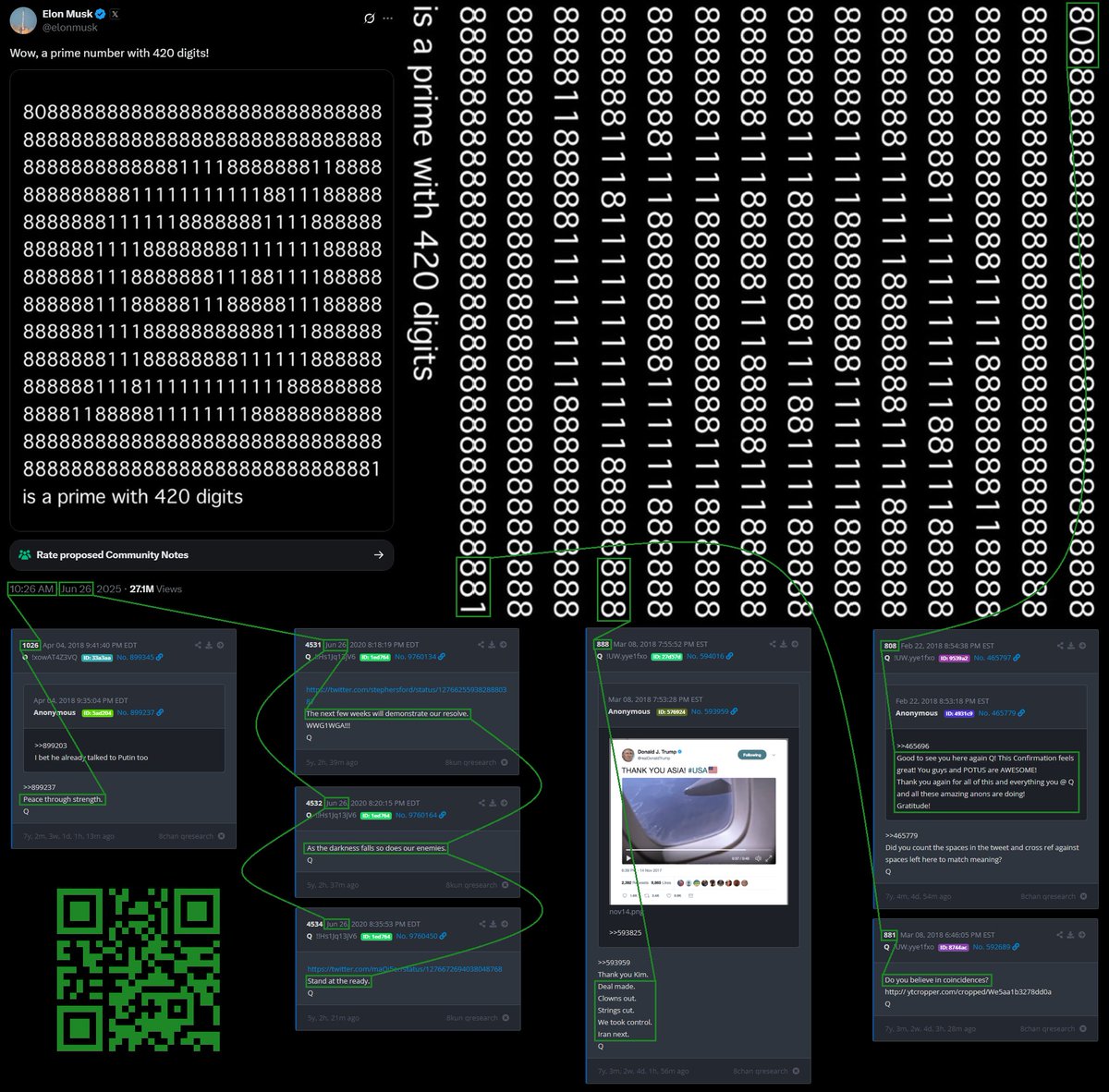This screenshot has height=1092, width=1109.
Task: Share post 4532 using its share icon
Action: (x=481, y=803)
